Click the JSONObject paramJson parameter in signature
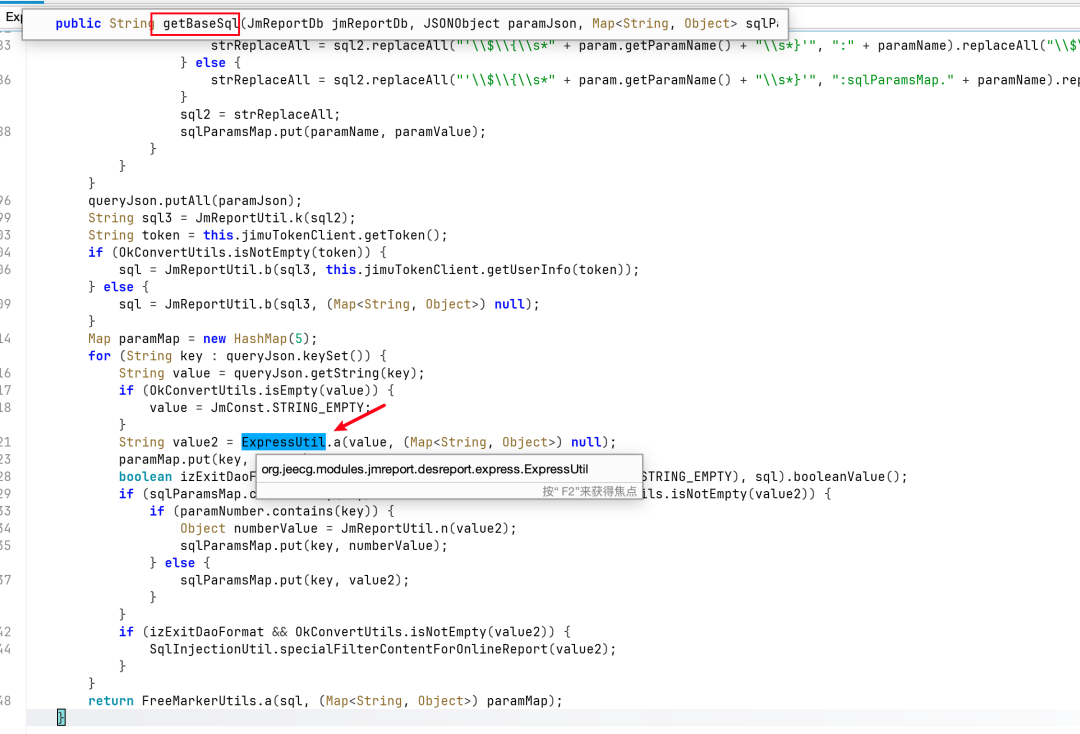1080x734 pixels. pos(500,23)
